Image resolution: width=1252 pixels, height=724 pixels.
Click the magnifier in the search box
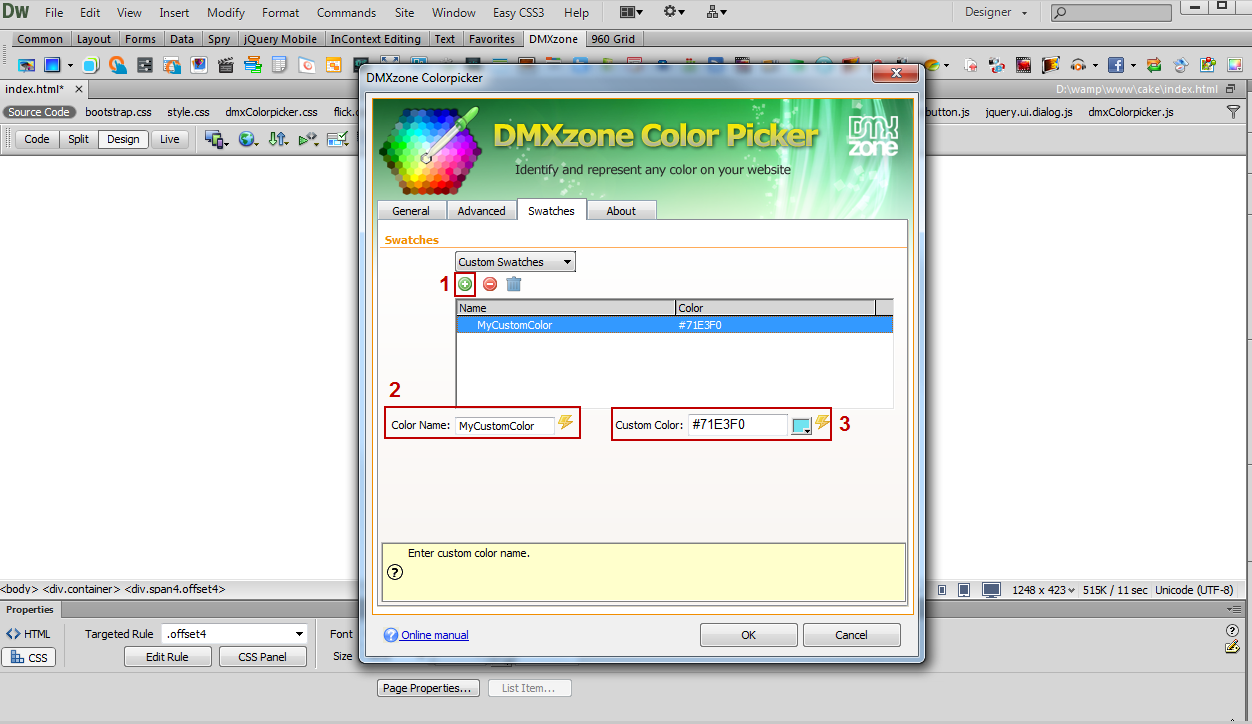1061,13
